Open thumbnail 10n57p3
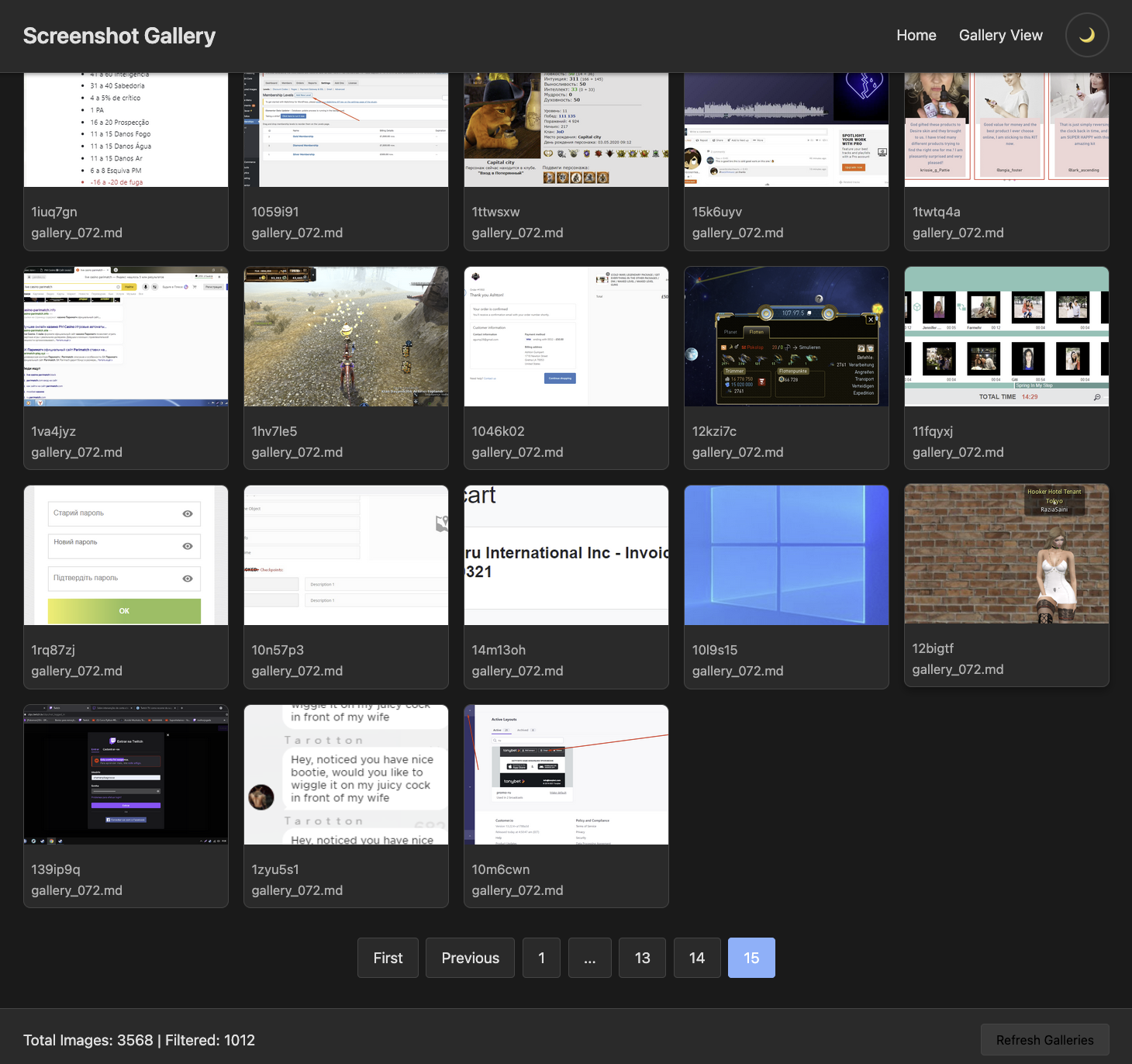 [x=346, y=555]
